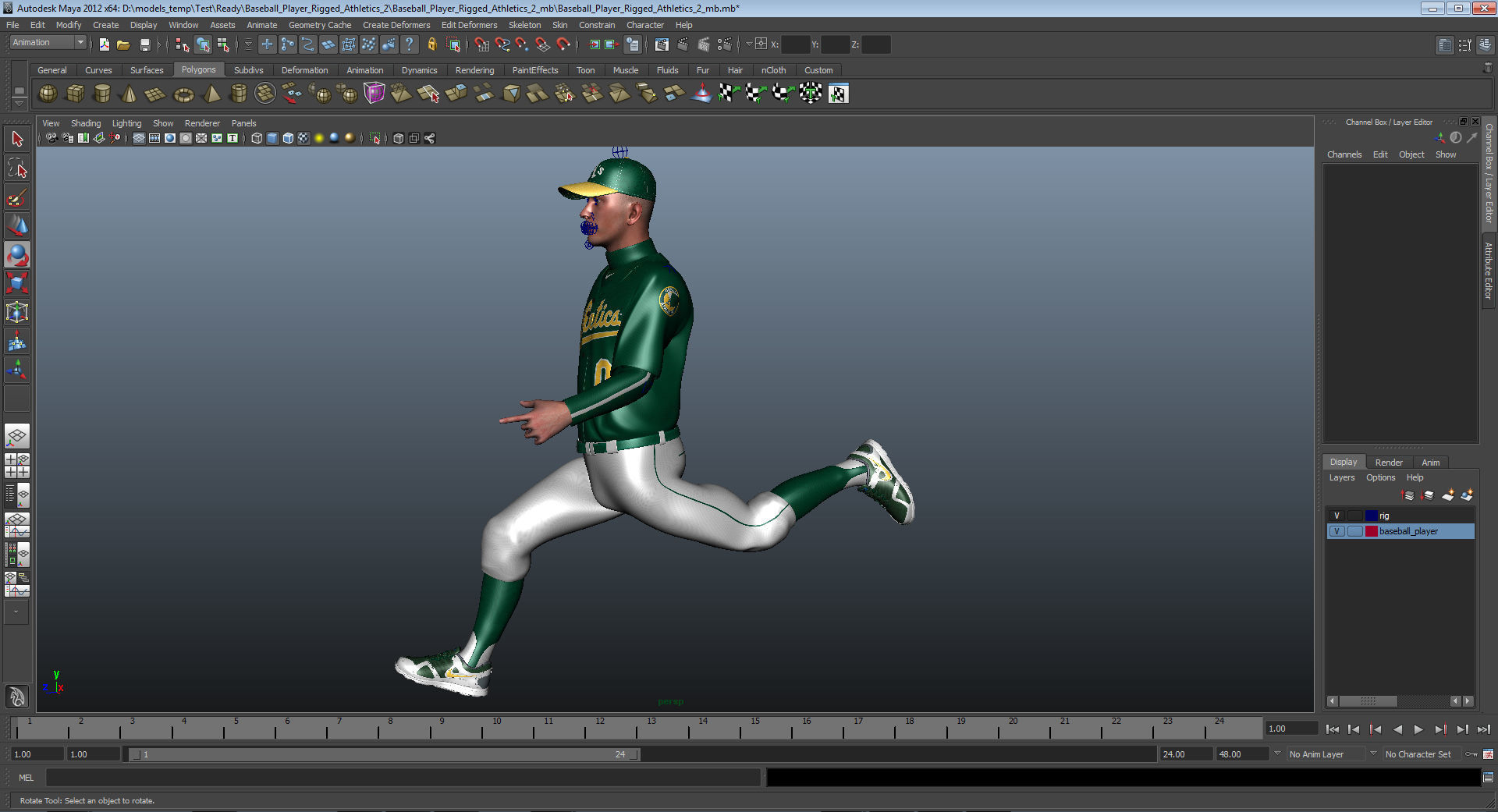
Task: Create a polygon cube from shelf
Action: 75,94
